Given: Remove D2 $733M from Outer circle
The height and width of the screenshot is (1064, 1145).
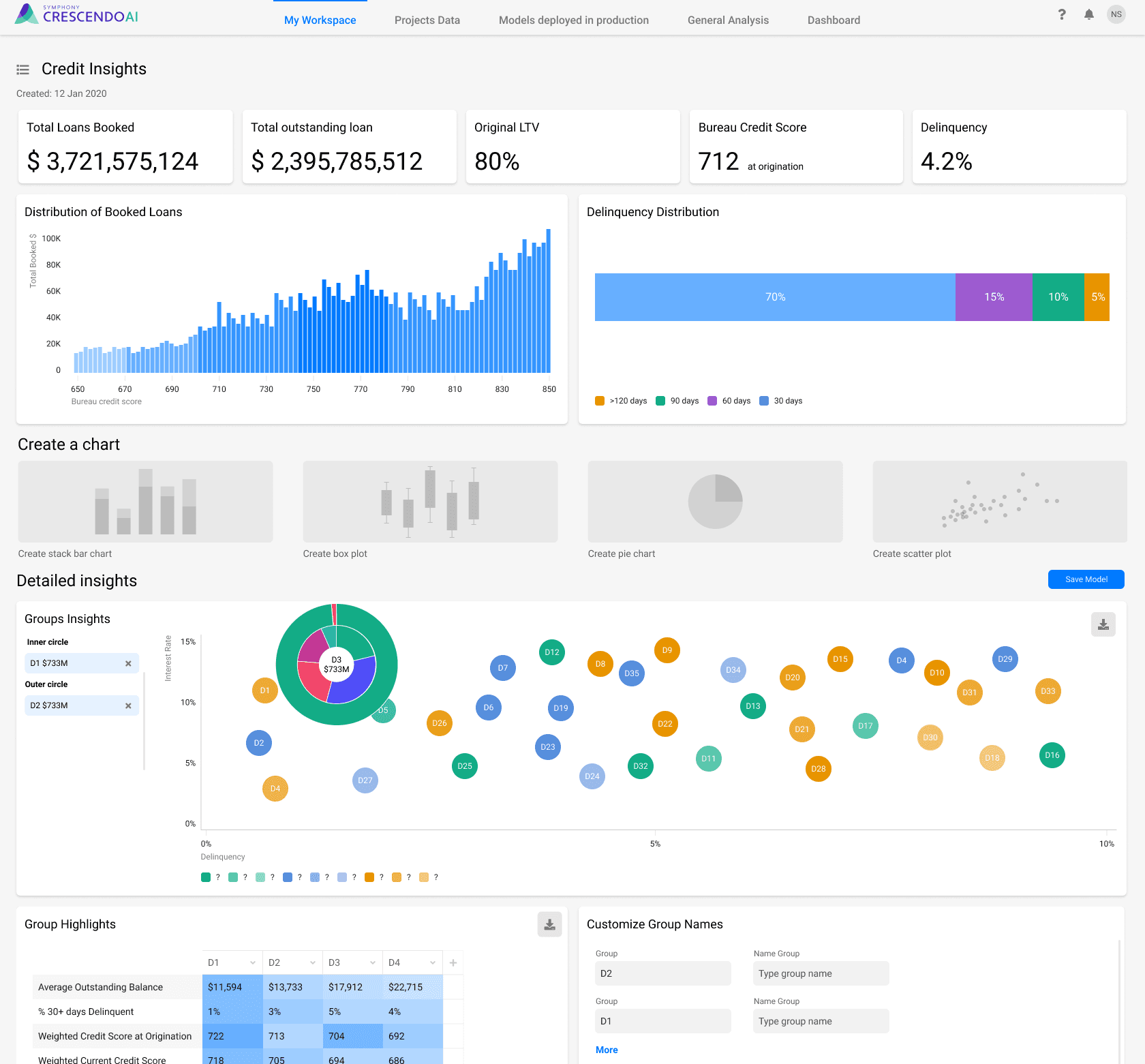Looking at the screenshot, I should [x=128, y=705].
